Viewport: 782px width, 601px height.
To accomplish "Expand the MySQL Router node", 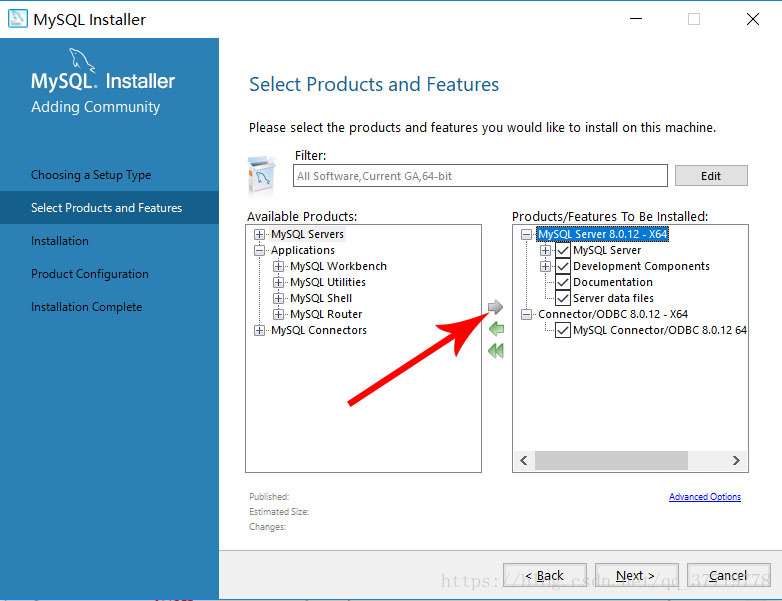I will click(x=278, y=314).
